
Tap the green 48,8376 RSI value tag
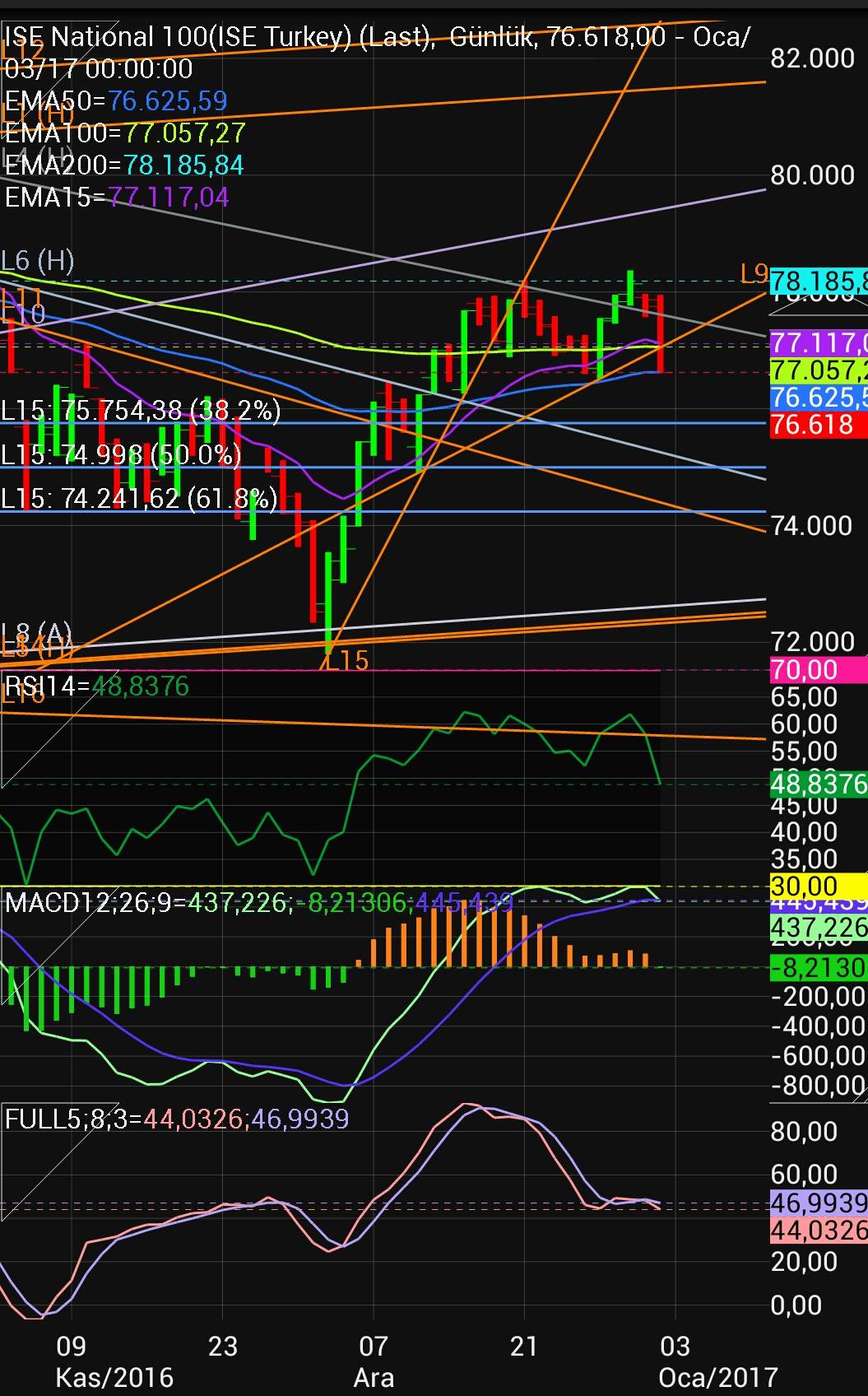pos(818,783)
